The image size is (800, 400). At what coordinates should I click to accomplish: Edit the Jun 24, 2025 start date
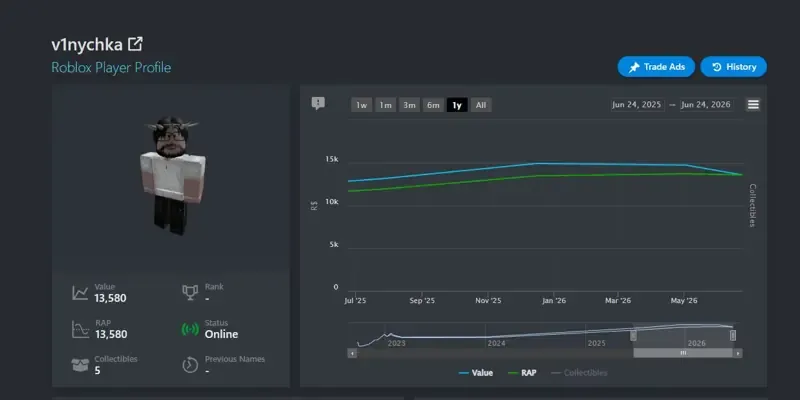637,105
